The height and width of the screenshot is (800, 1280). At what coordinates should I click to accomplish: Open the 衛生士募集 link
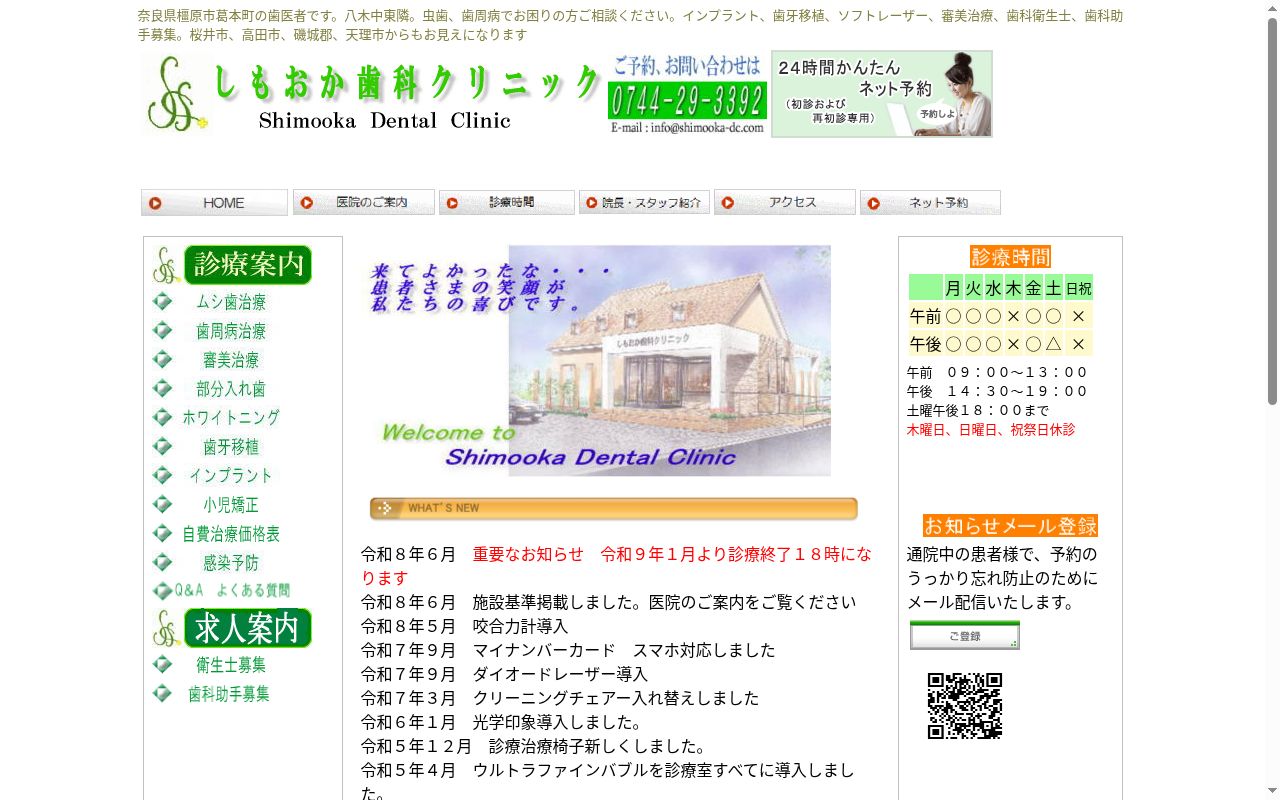click(231, 665)
